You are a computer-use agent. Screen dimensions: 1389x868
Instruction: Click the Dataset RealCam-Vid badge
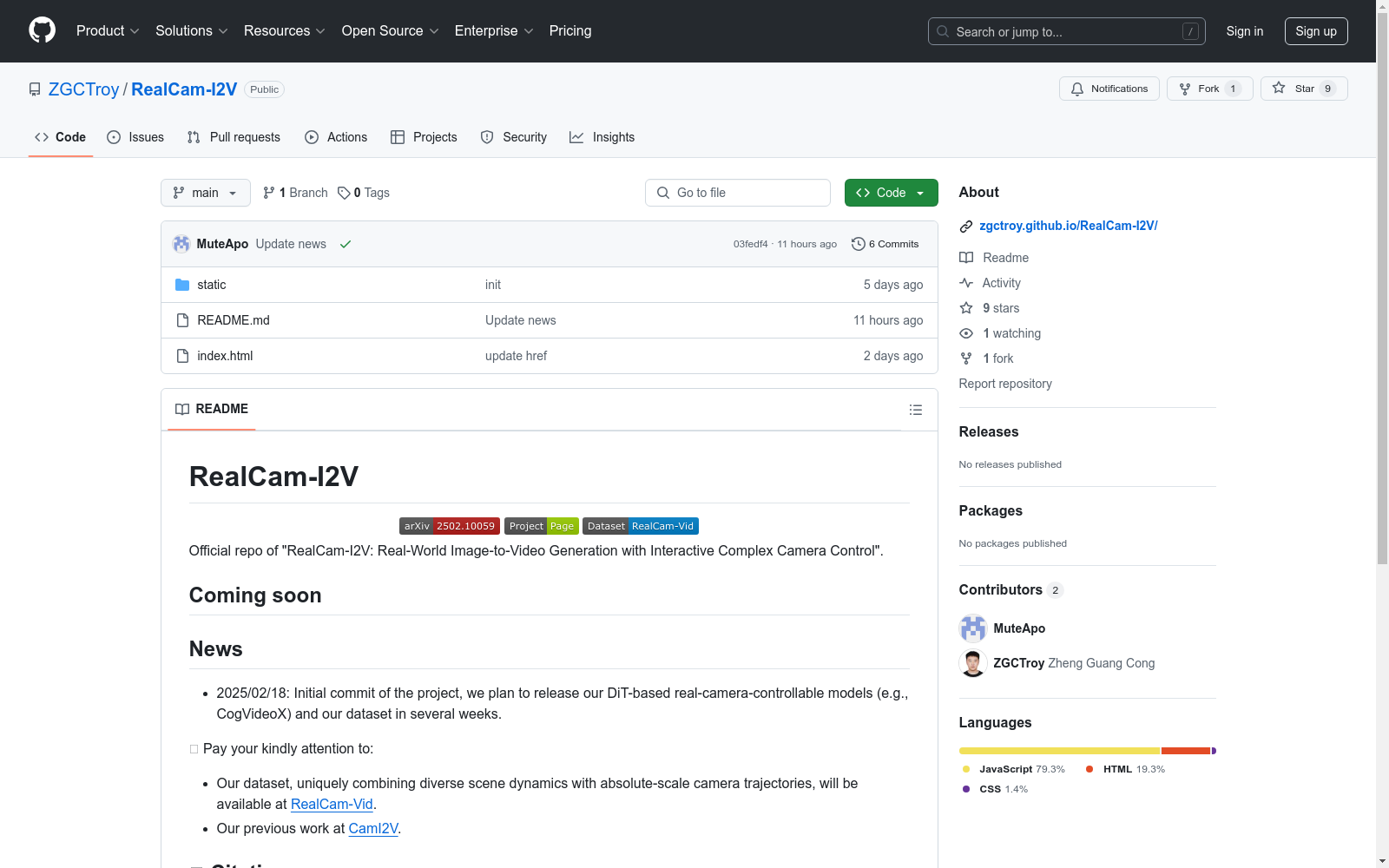(x=641, y=526)
